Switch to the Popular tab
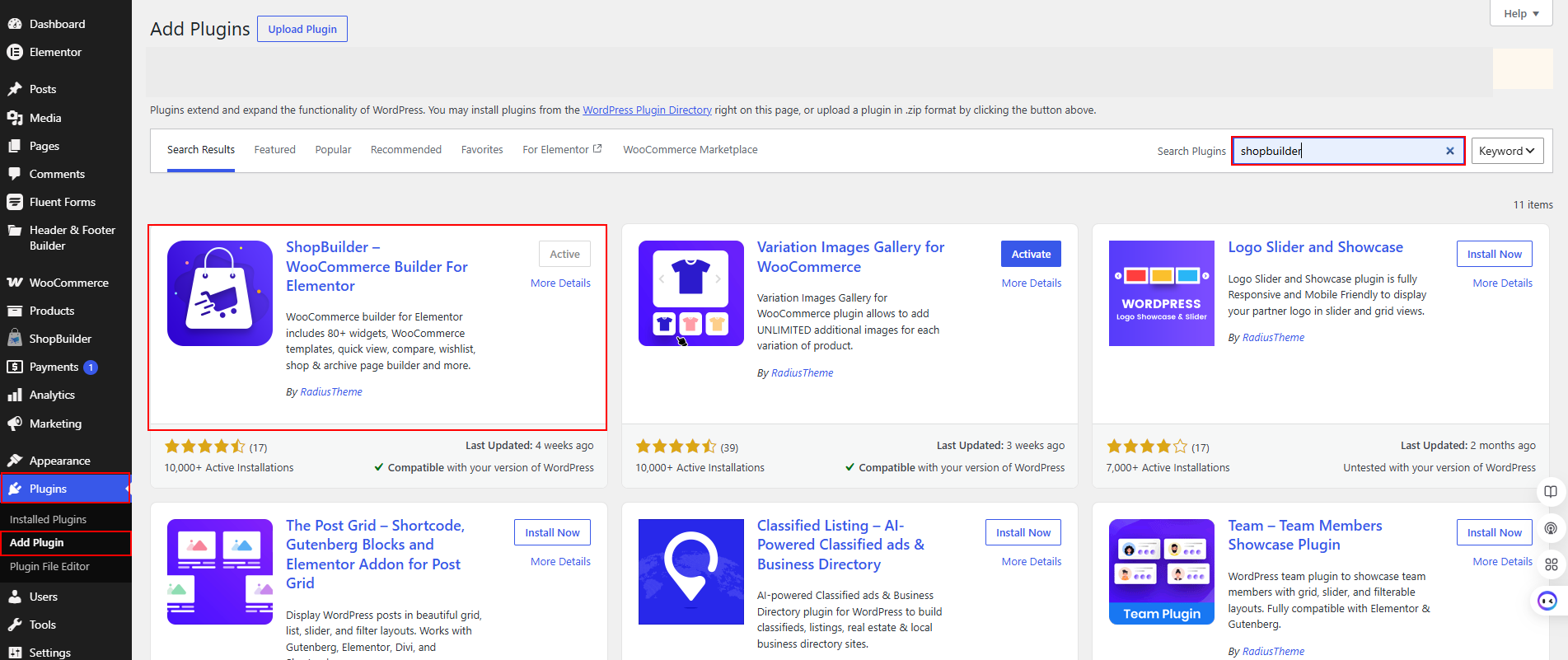 pyautogui.click(x=333, y=150)
